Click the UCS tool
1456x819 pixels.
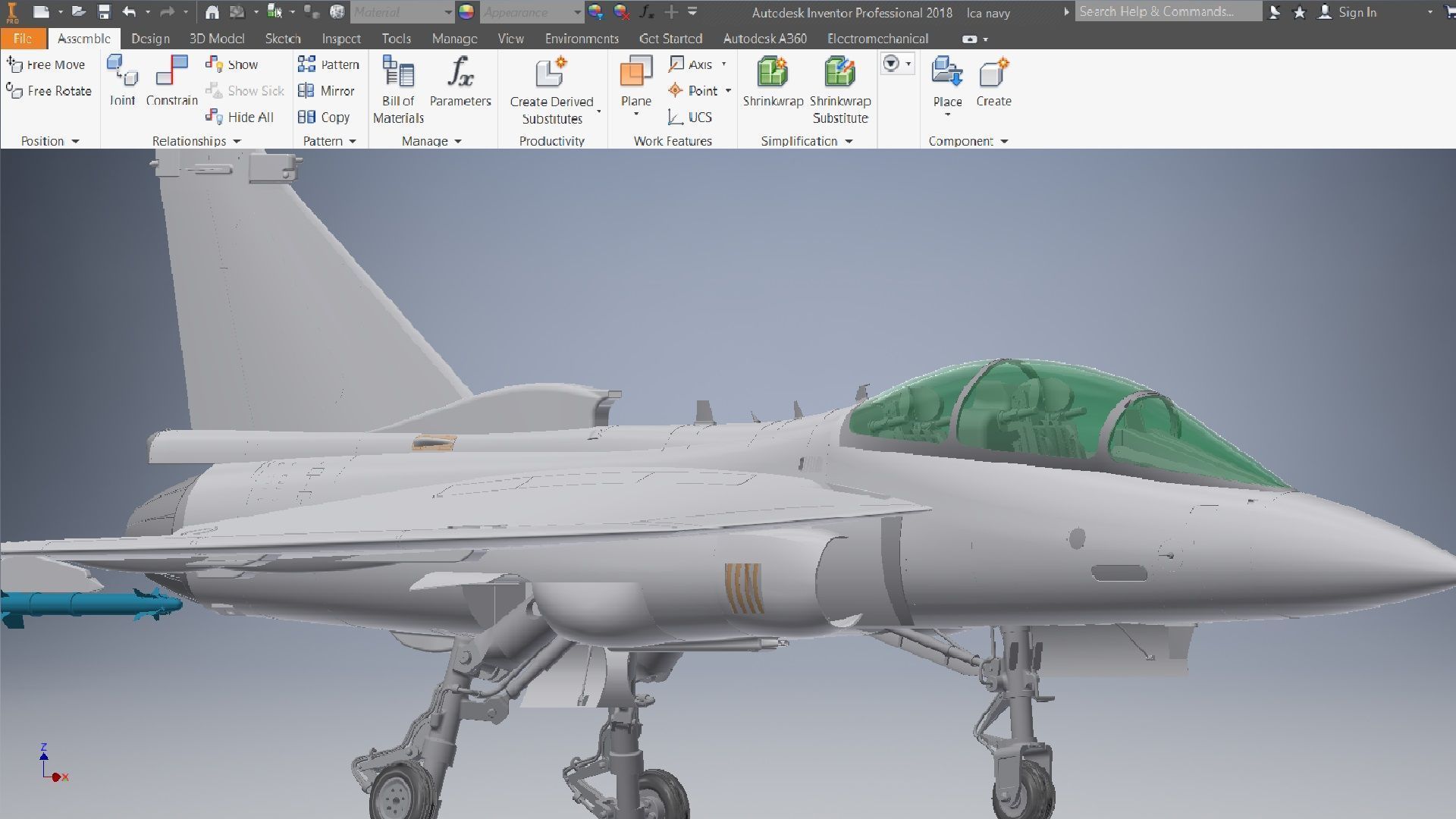point(689,117)
